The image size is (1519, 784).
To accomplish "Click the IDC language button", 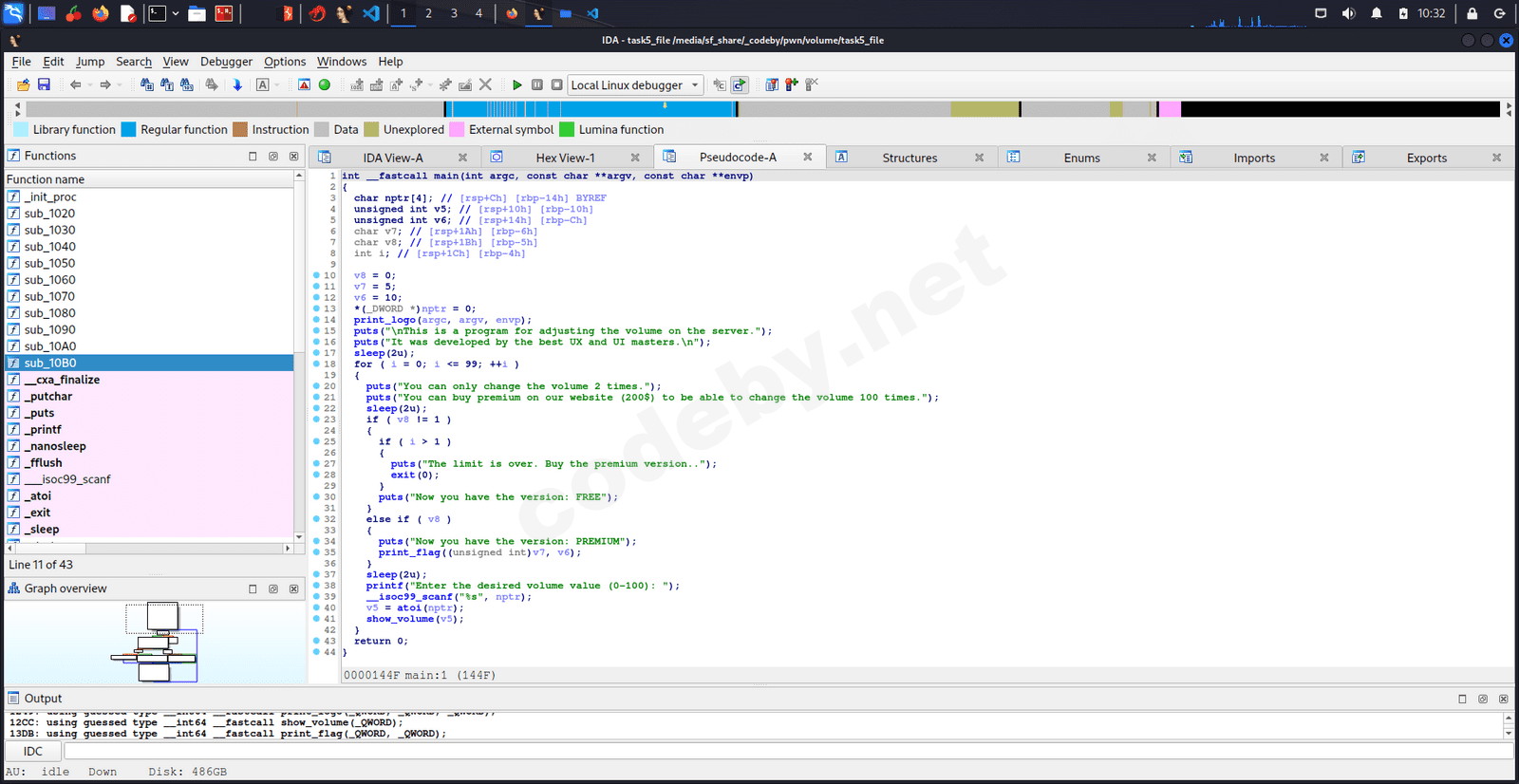I will click(x=33, y=752).
